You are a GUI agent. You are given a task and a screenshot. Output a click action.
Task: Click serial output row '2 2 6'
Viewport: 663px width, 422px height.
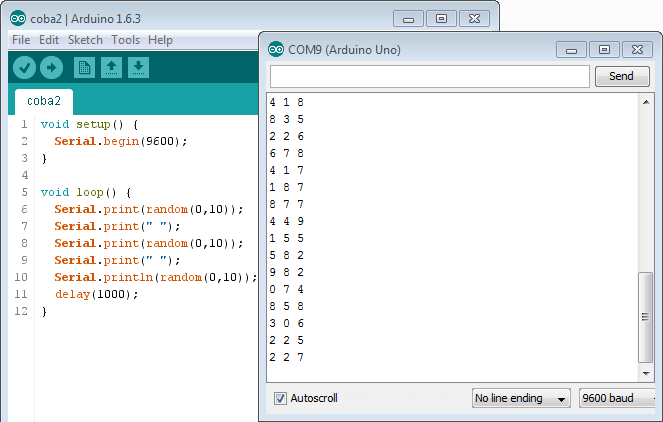pyautogui.click(x=287, y=136)
